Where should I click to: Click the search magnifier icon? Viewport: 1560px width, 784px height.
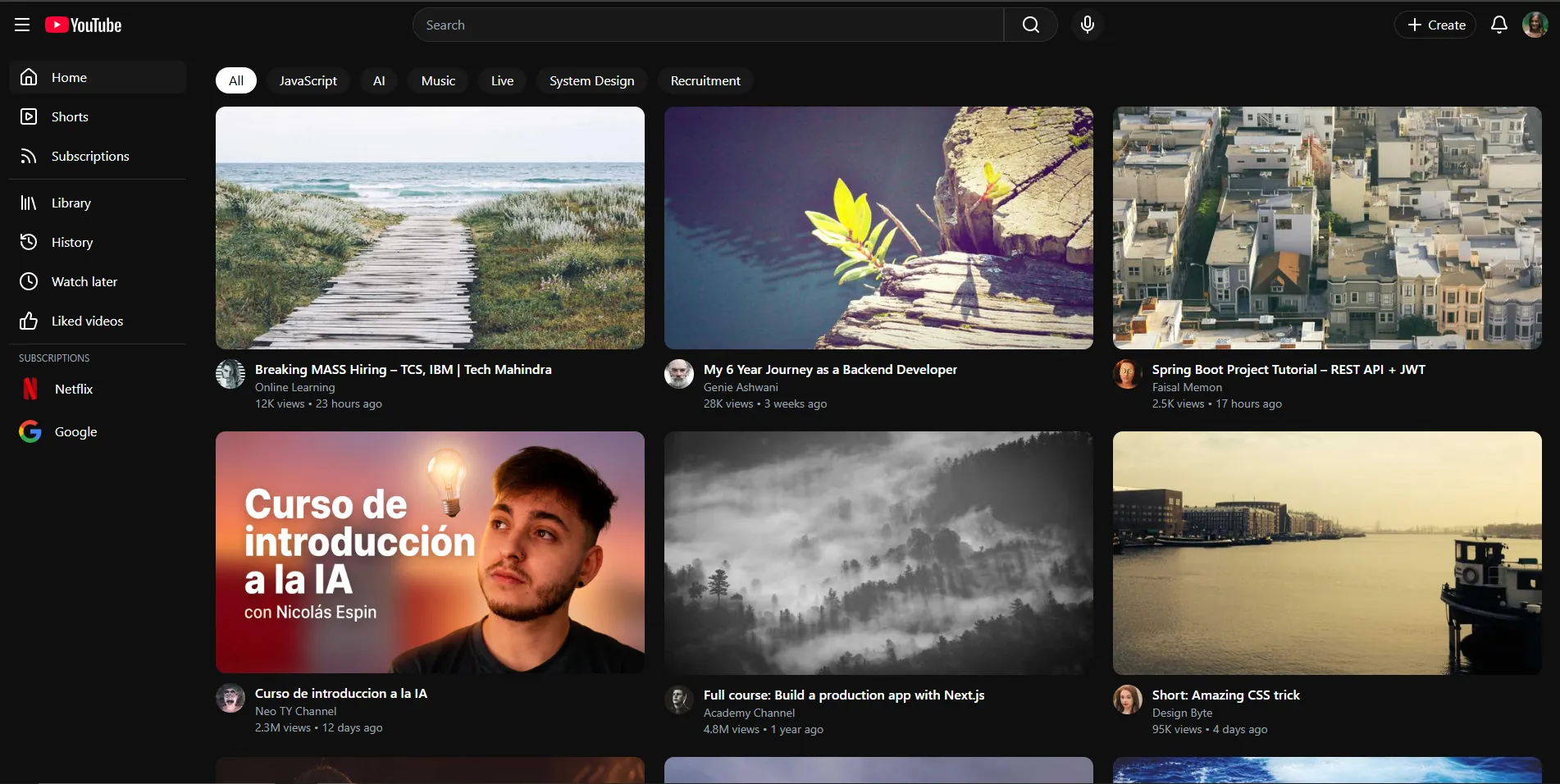1030,25
